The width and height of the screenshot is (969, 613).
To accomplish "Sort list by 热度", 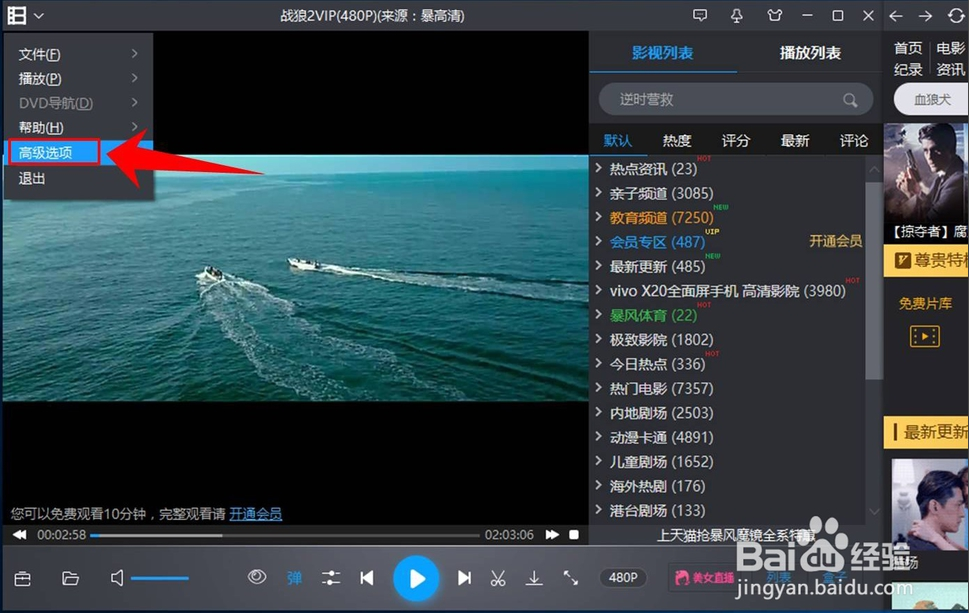I will coord(677,141).
